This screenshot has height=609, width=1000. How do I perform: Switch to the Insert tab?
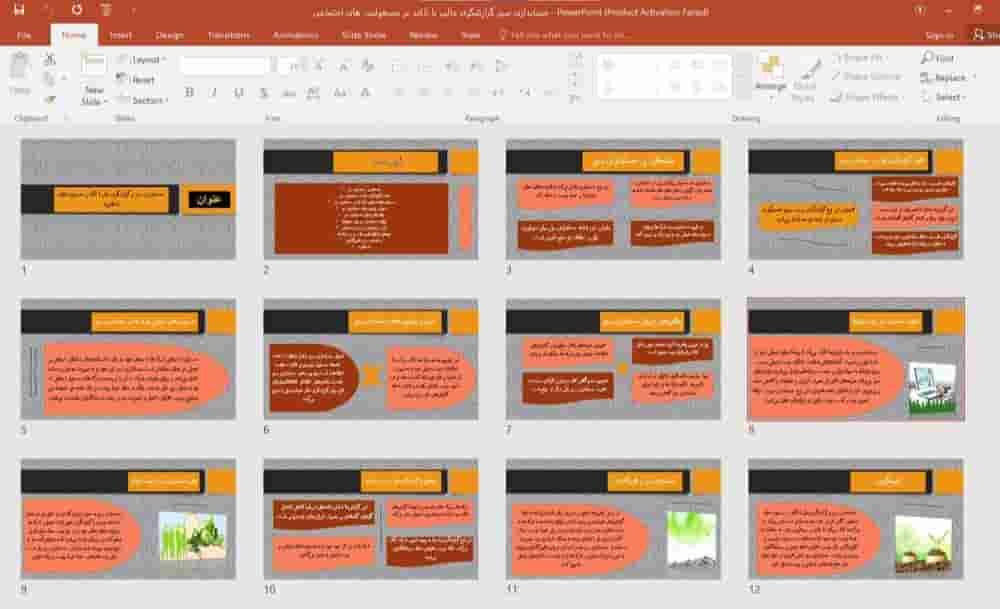click(120, 35)
